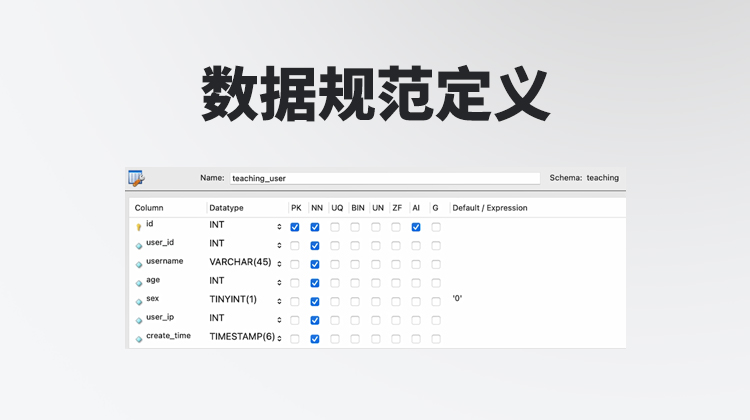Click the column icon next to user_ip
Screen dimensions: 750x420
point(139,319)
